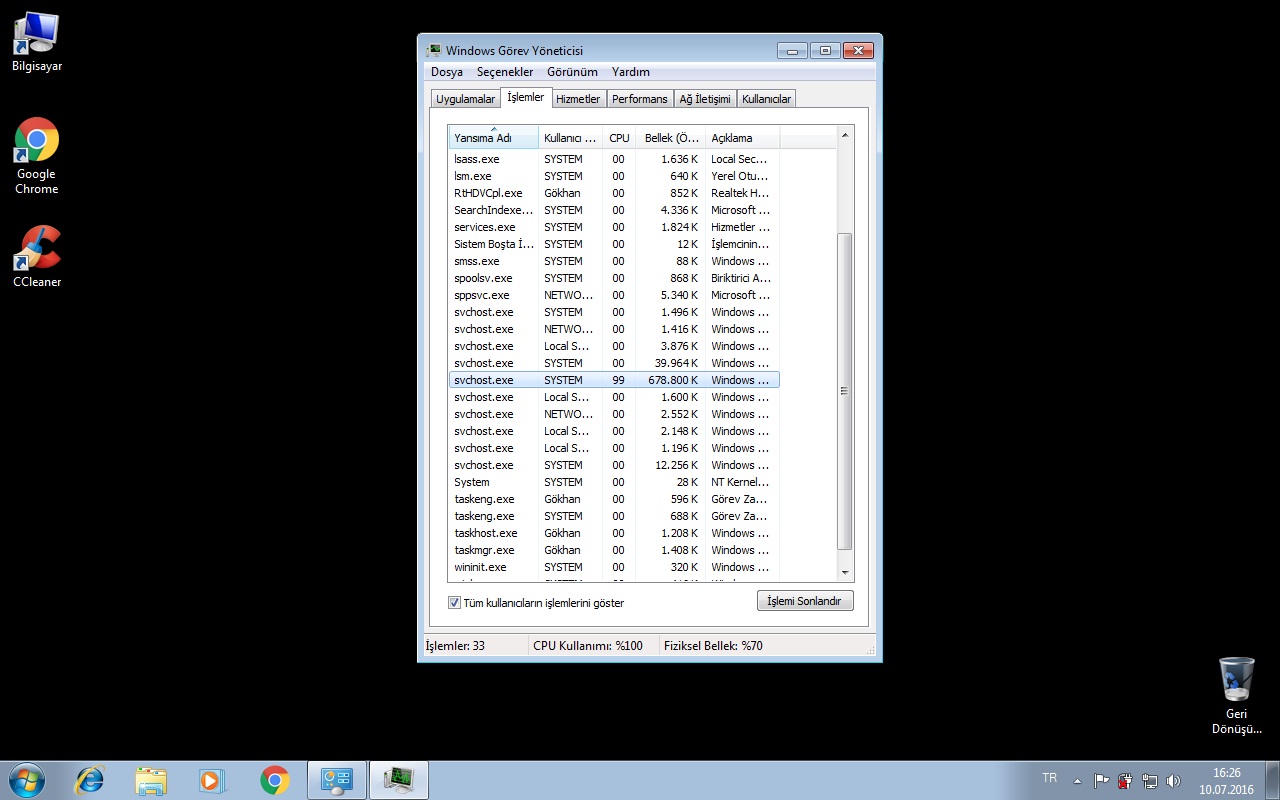Select the sppsvc.exe process row
This screenshot has height=800, width=1280.
point(614,295)
